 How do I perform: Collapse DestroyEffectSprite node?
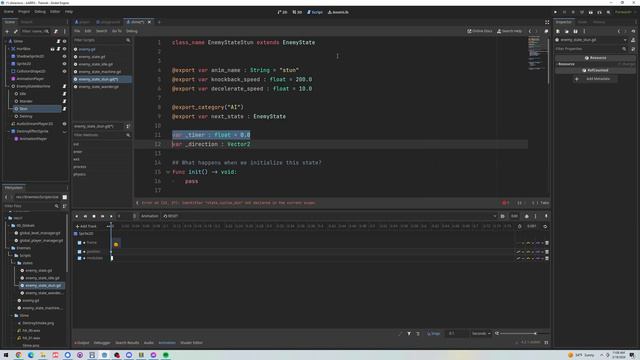tap(9, 131)
